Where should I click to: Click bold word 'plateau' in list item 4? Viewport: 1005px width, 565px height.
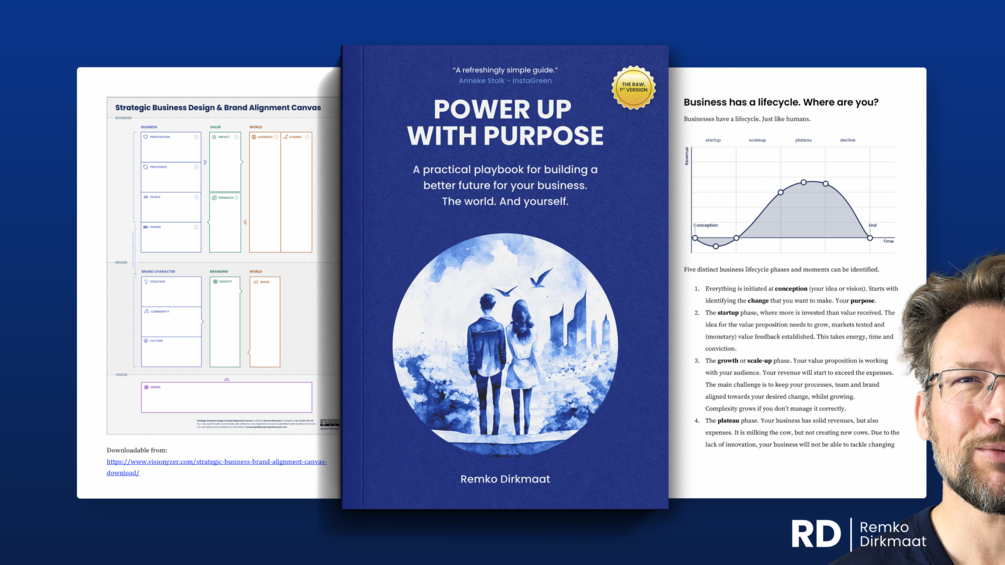728,421
